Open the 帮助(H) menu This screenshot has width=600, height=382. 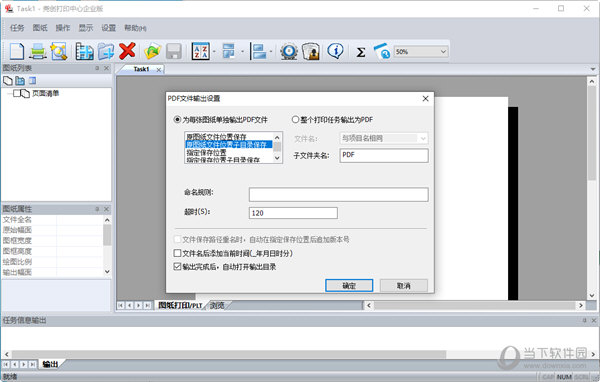tap(135, 28)
